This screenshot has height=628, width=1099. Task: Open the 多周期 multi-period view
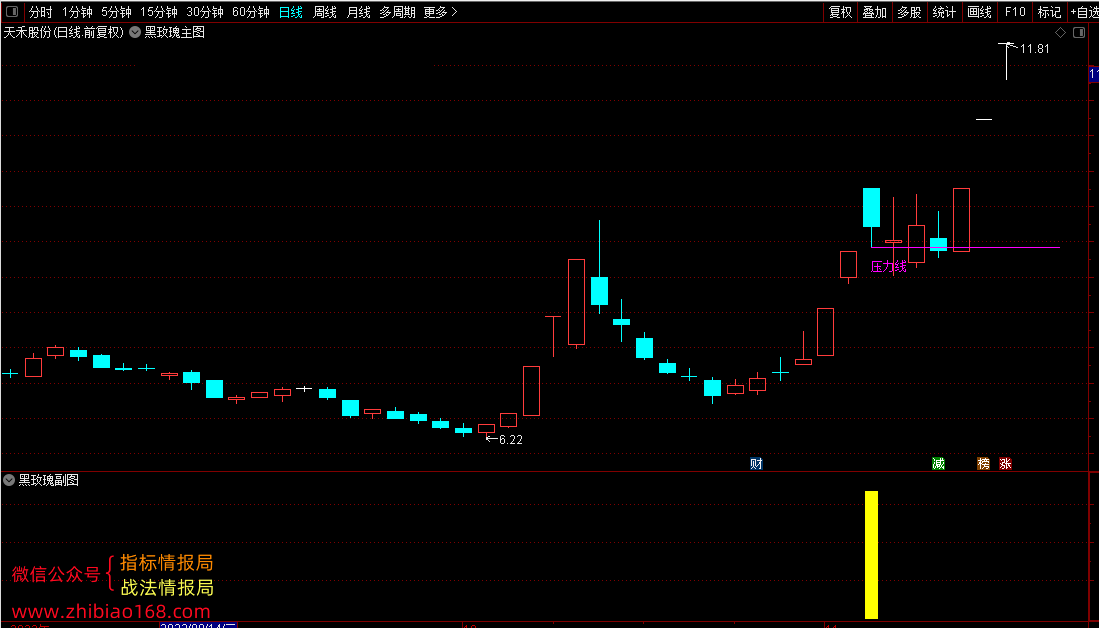pos(397,12)
